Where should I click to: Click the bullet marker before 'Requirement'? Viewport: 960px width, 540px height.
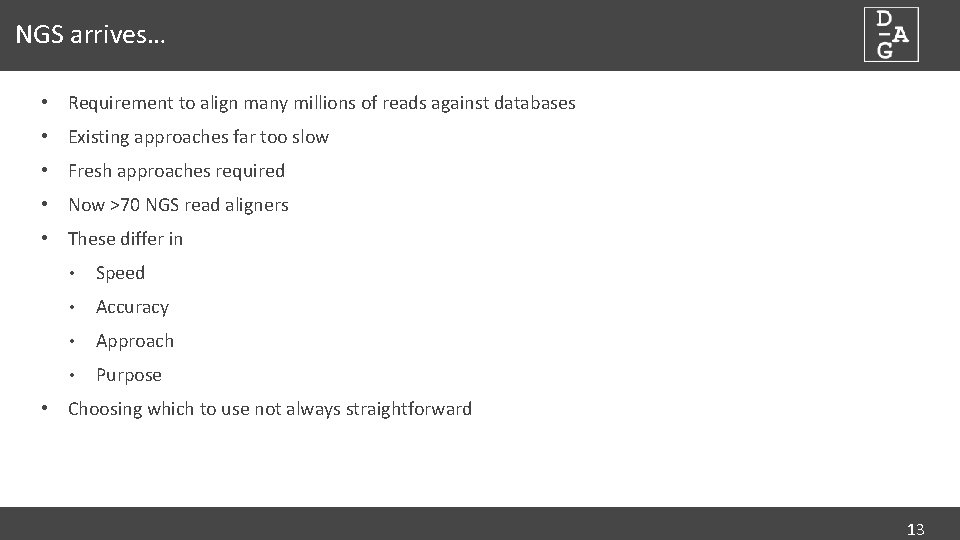(x=44, y=102)
